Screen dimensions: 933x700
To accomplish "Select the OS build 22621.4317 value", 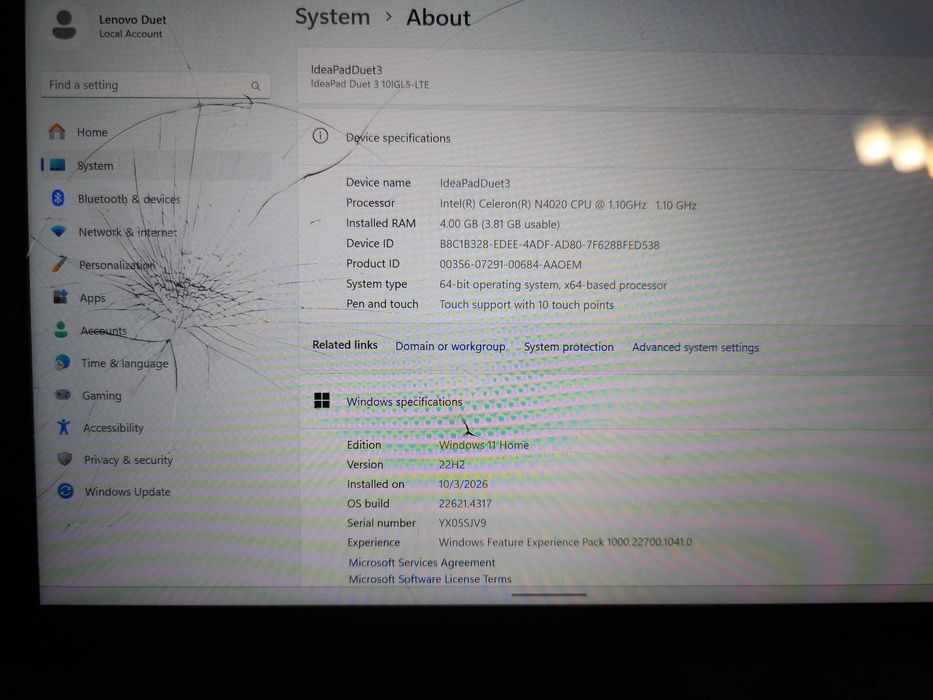I will coord(465,503).
